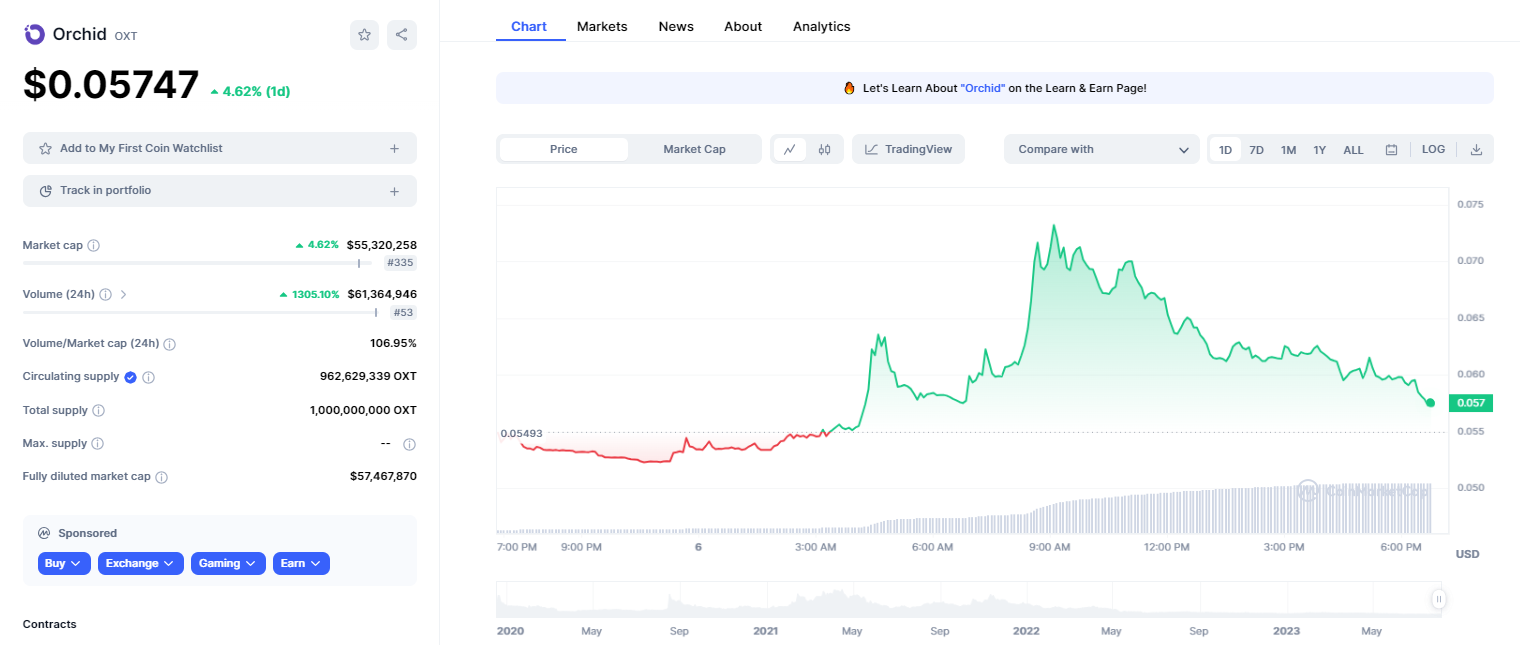The width and height of the screenshot is (1520, 645).
Task: Open the Chart tab
Action: pyautogui.click(x=529, y=27)
